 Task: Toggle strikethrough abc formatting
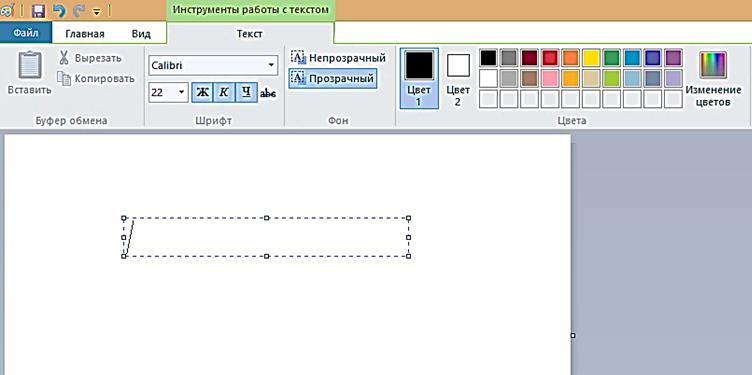[x=268, y=93]
